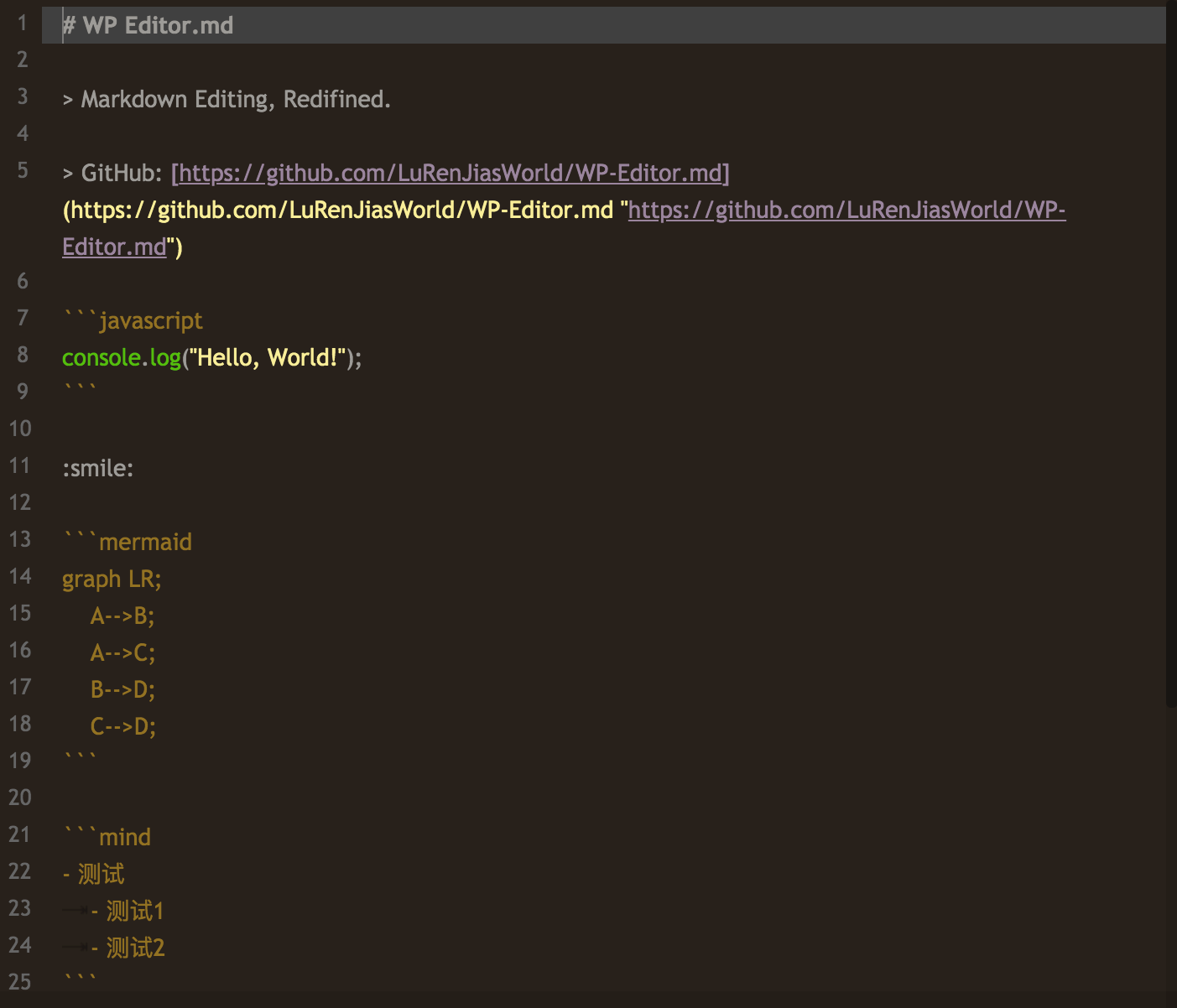Click the list item "- 测试"
The image size is (1177, 1008).
click(x=93, y=875)
